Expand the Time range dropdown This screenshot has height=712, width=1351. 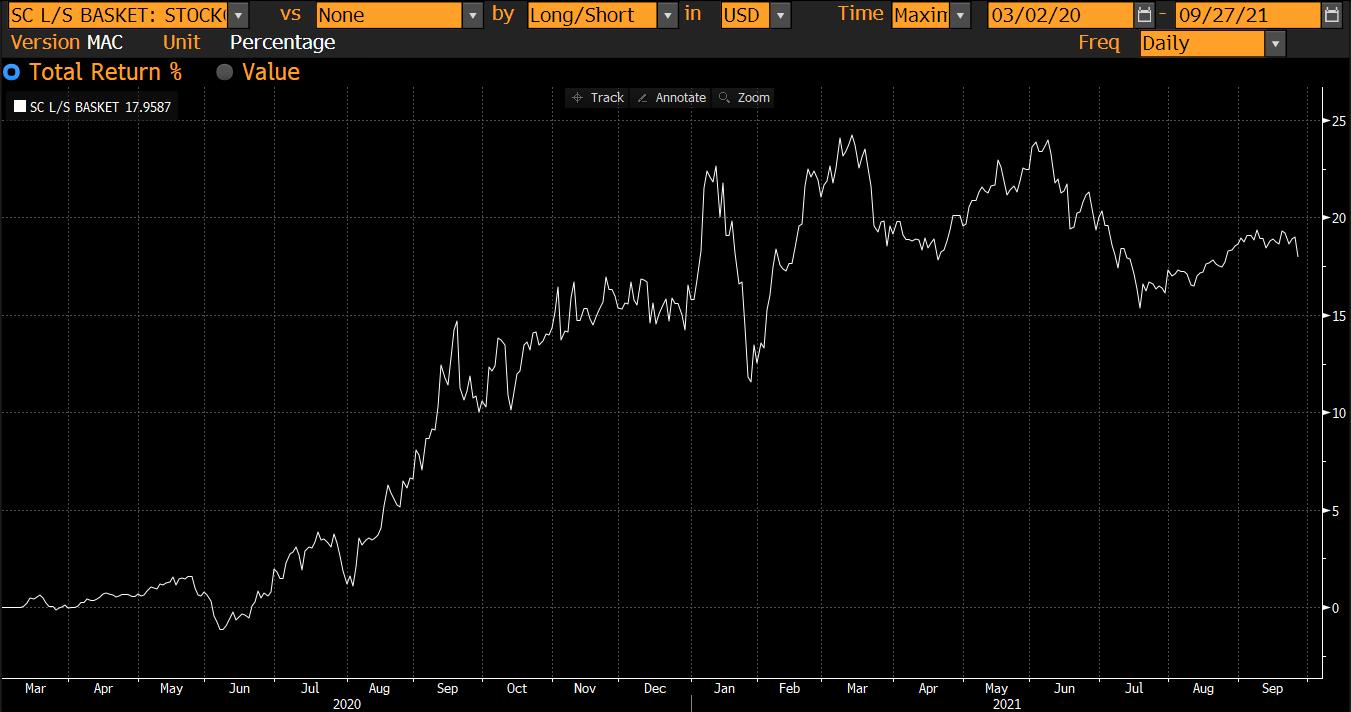point(960,15)
